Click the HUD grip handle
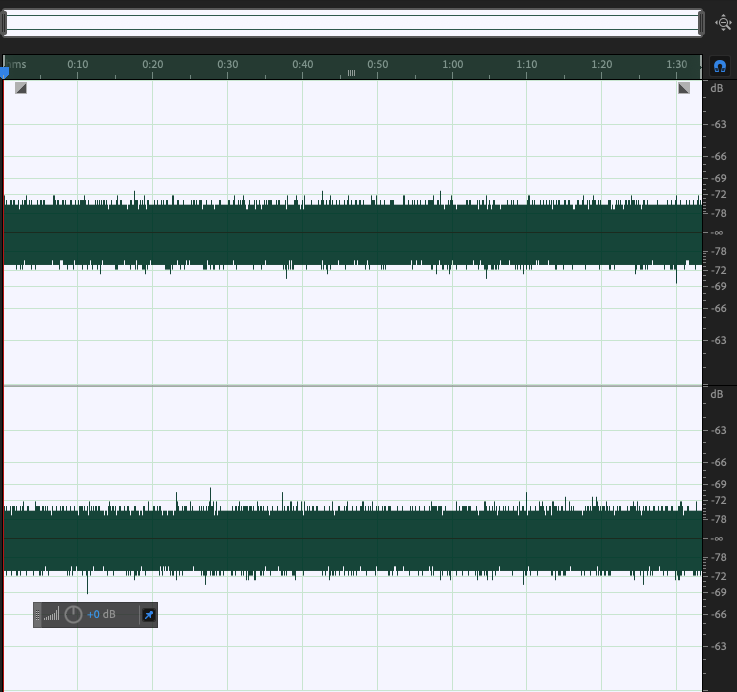737x692 pixels. coord(38,614)
